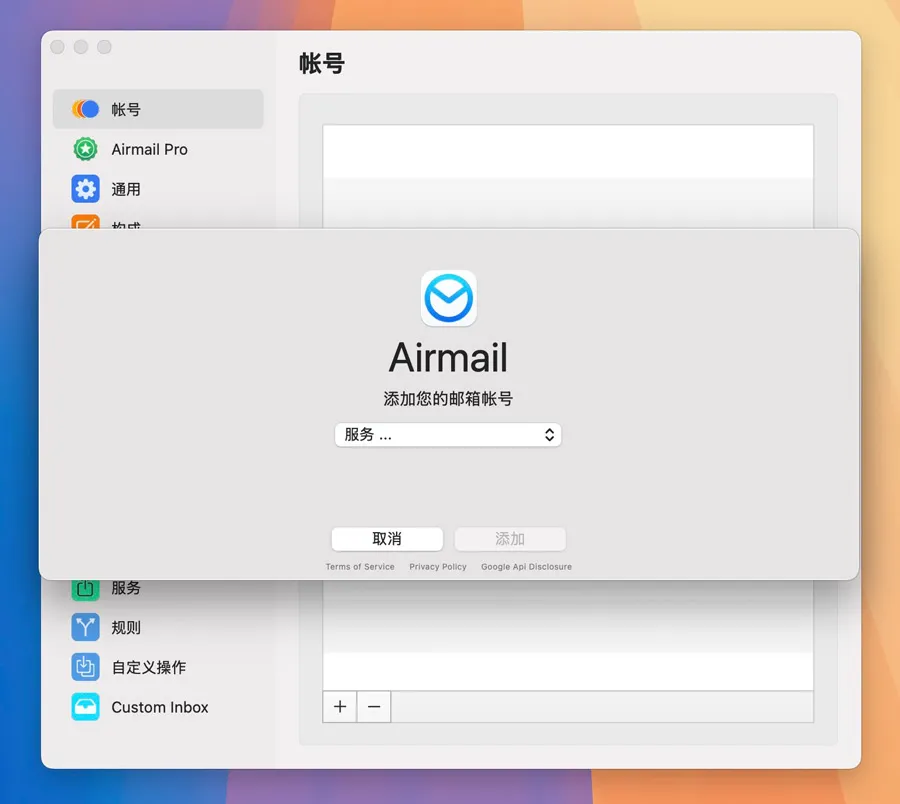The image size is (900, 804).
Task: Open Airmail Pro via green badge icon
Action: (86, 149)
